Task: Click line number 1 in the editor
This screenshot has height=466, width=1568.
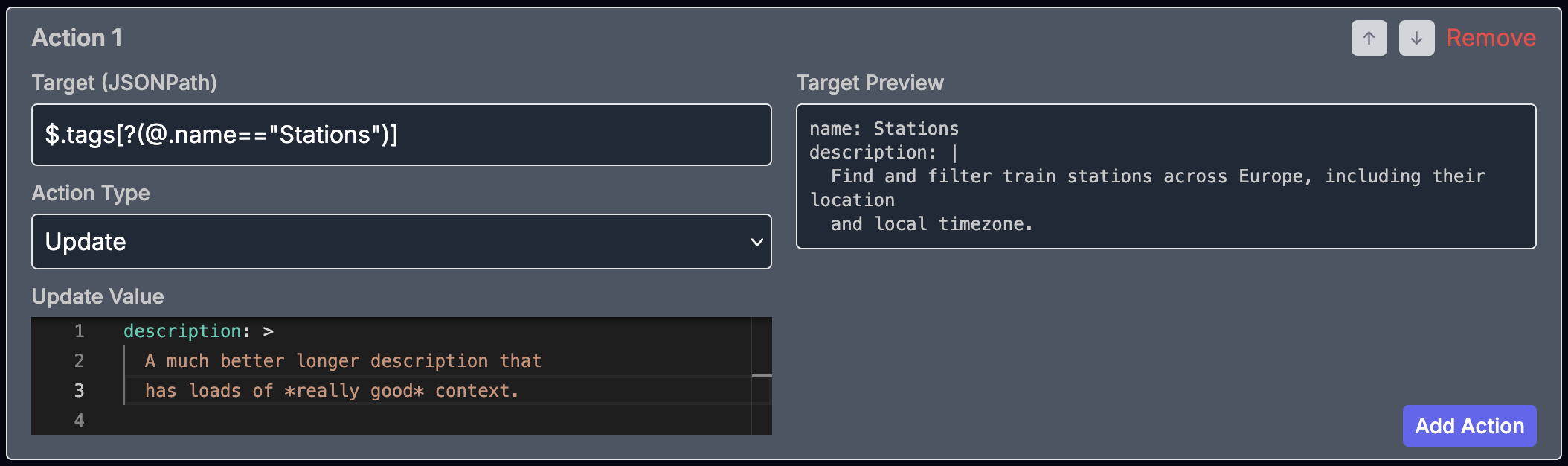Action: (x=79, y=331)
